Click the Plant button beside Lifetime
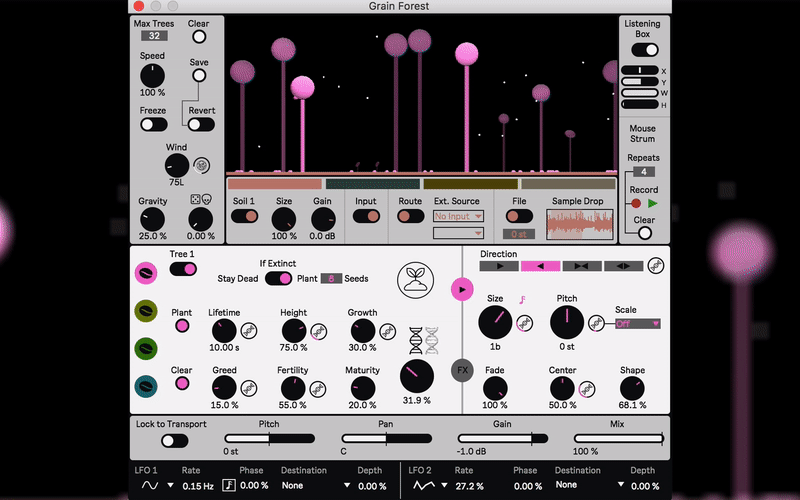 (182, 326)
